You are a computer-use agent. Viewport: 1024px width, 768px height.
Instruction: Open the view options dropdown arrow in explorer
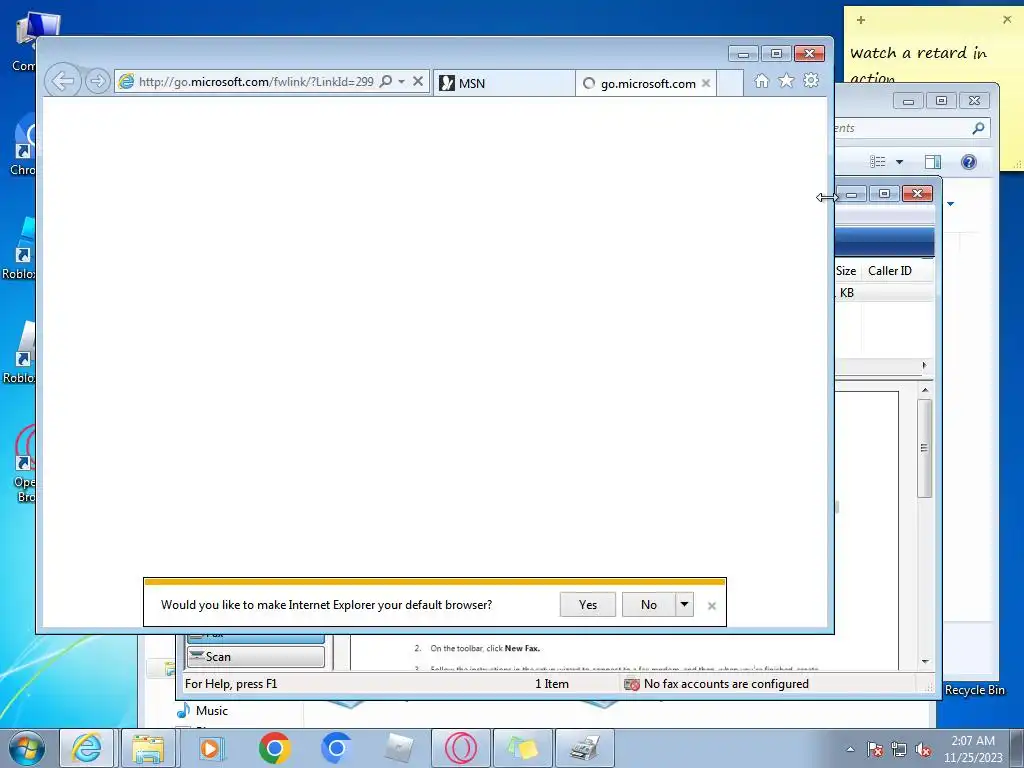click(899, 162)
